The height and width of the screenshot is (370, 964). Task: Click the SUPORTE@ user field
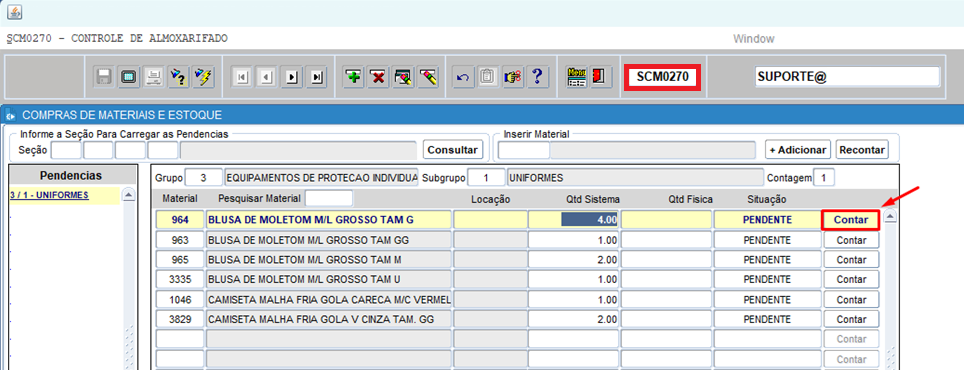[x=847, y=77]
